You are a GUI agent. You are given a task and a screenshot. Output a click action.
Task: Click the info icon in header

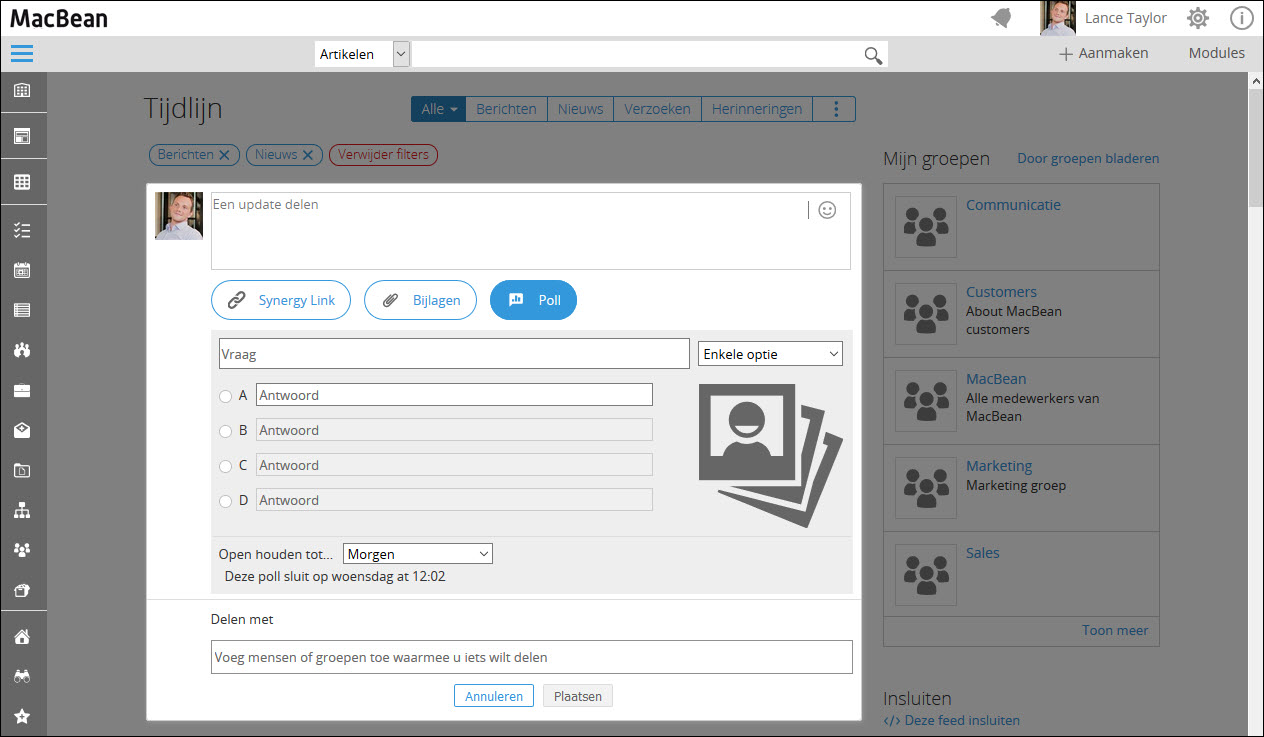(1241, 18)
